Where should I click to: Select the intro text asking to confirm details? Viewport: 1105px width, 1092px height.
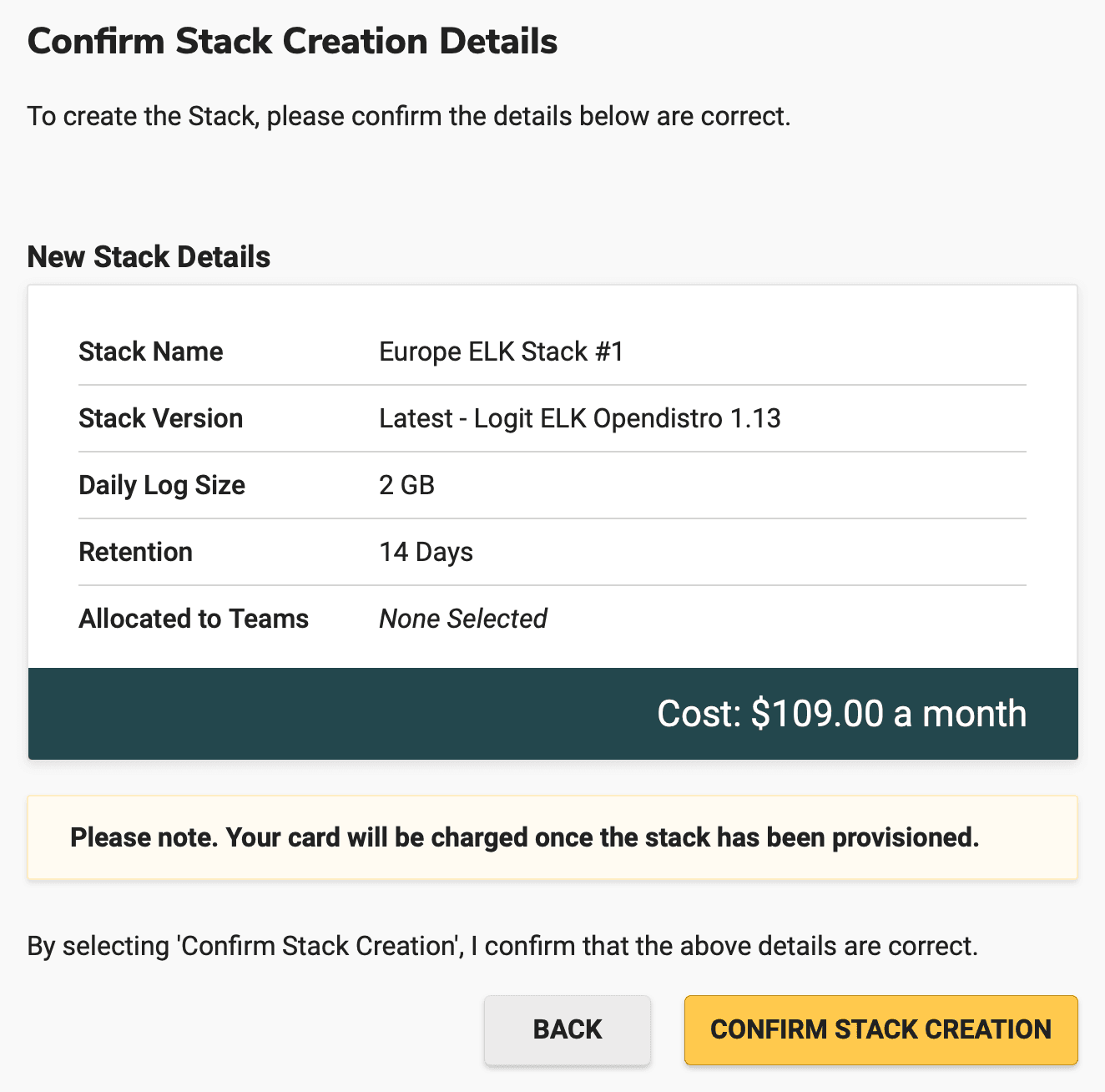[409, 116]
